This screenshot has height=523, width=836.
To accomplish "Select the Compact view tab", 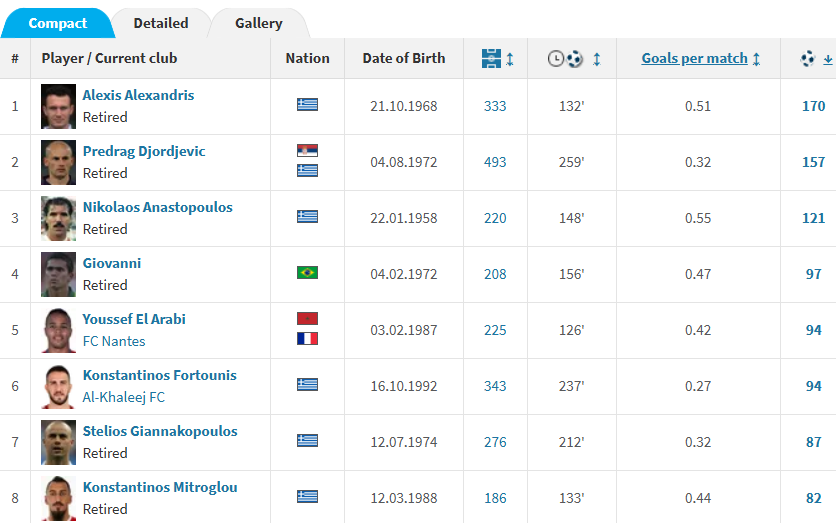I will pos(57,23).
